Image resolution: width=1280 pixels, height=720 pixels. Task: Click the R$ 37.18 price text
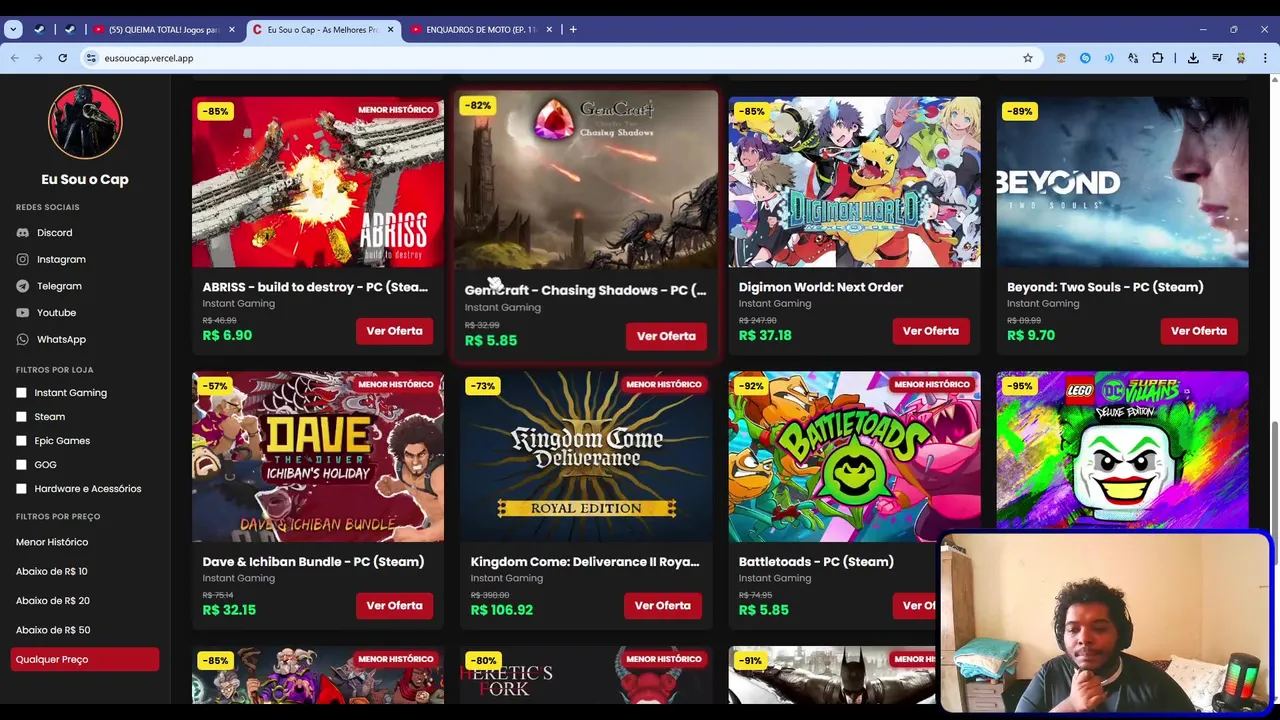pyautogui.click(x=765, y=335)
